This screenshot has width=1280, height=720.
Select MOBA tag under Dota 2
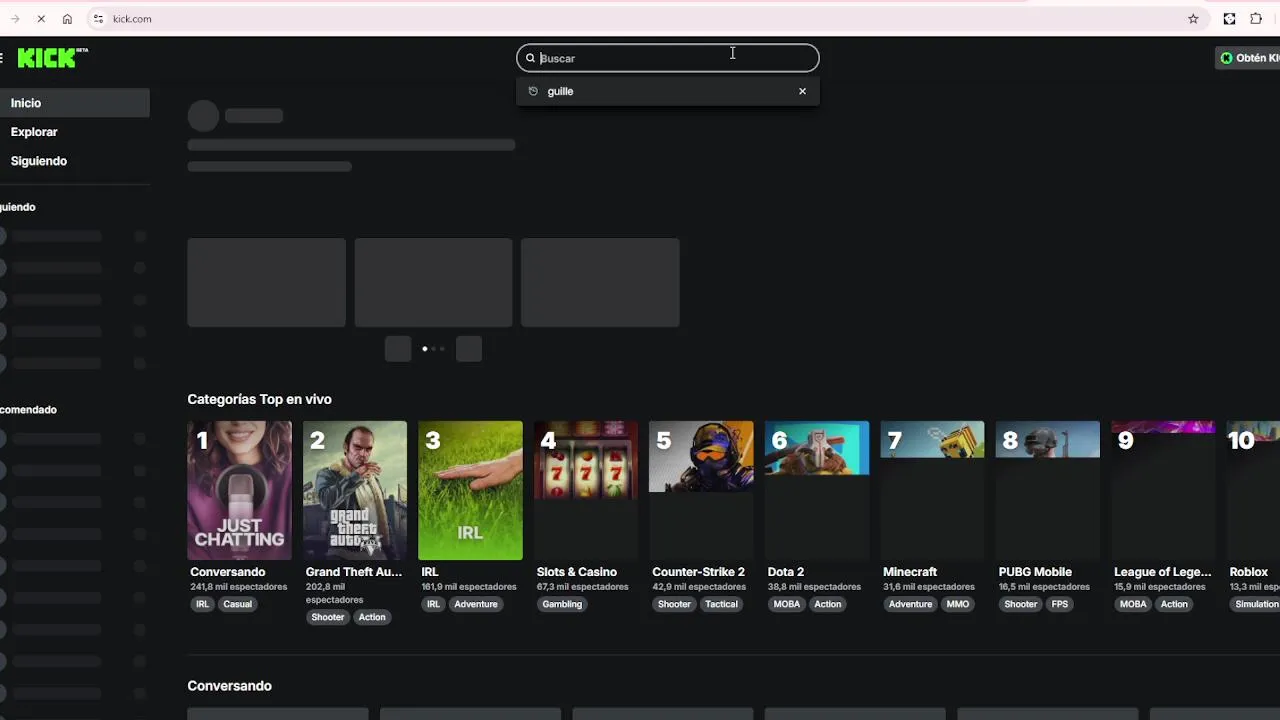coord(787,604)
